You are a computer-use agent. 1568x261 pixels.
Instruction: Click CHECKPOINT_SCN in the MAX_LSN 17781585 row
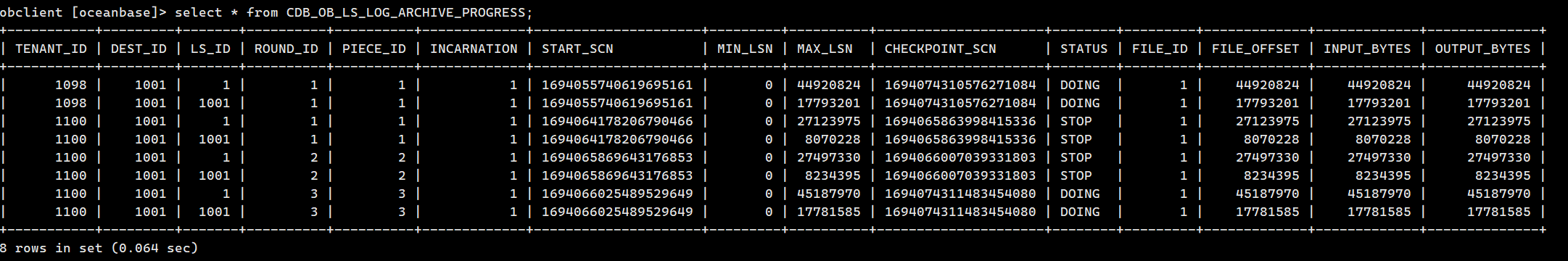point(960,212)
